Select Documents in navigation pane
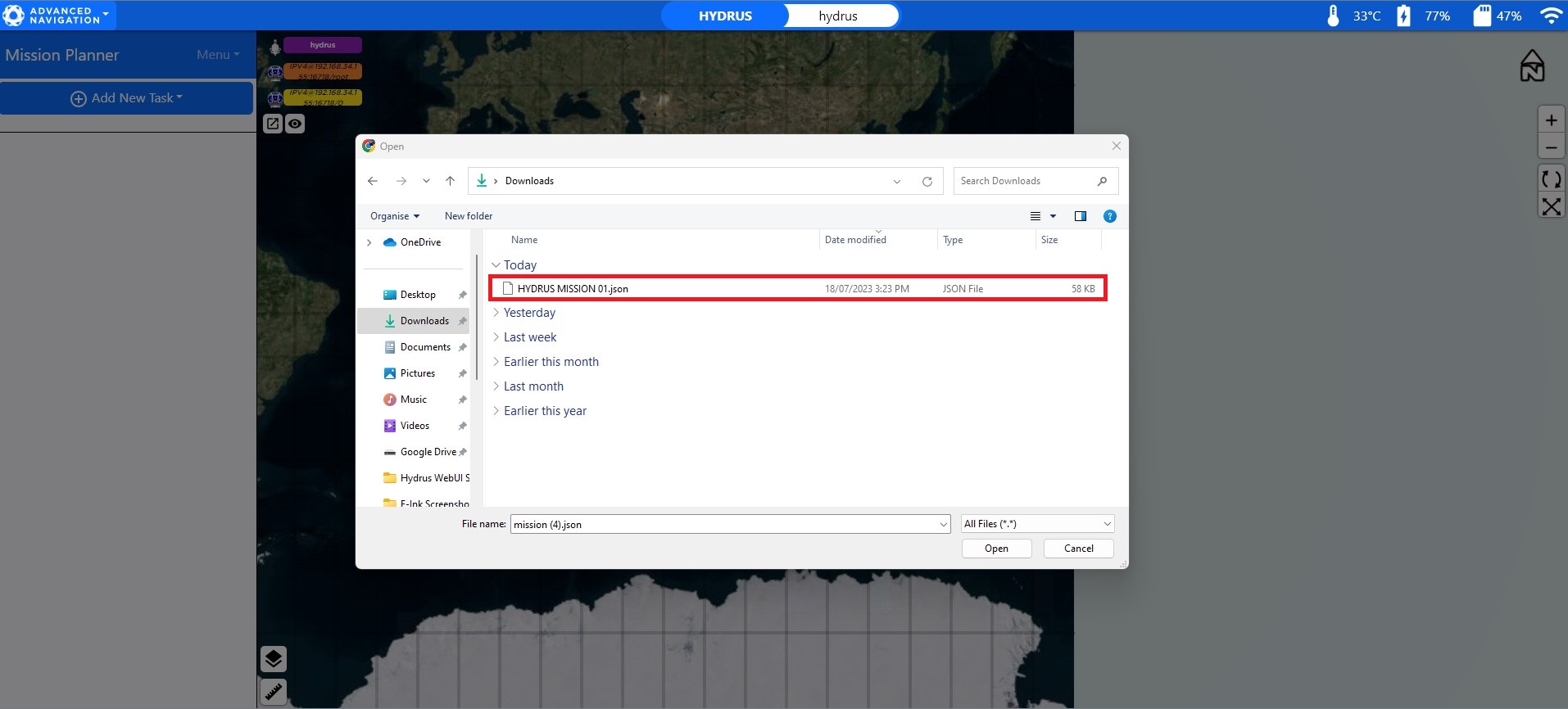The image size is (1568, 709). (414, 347)
